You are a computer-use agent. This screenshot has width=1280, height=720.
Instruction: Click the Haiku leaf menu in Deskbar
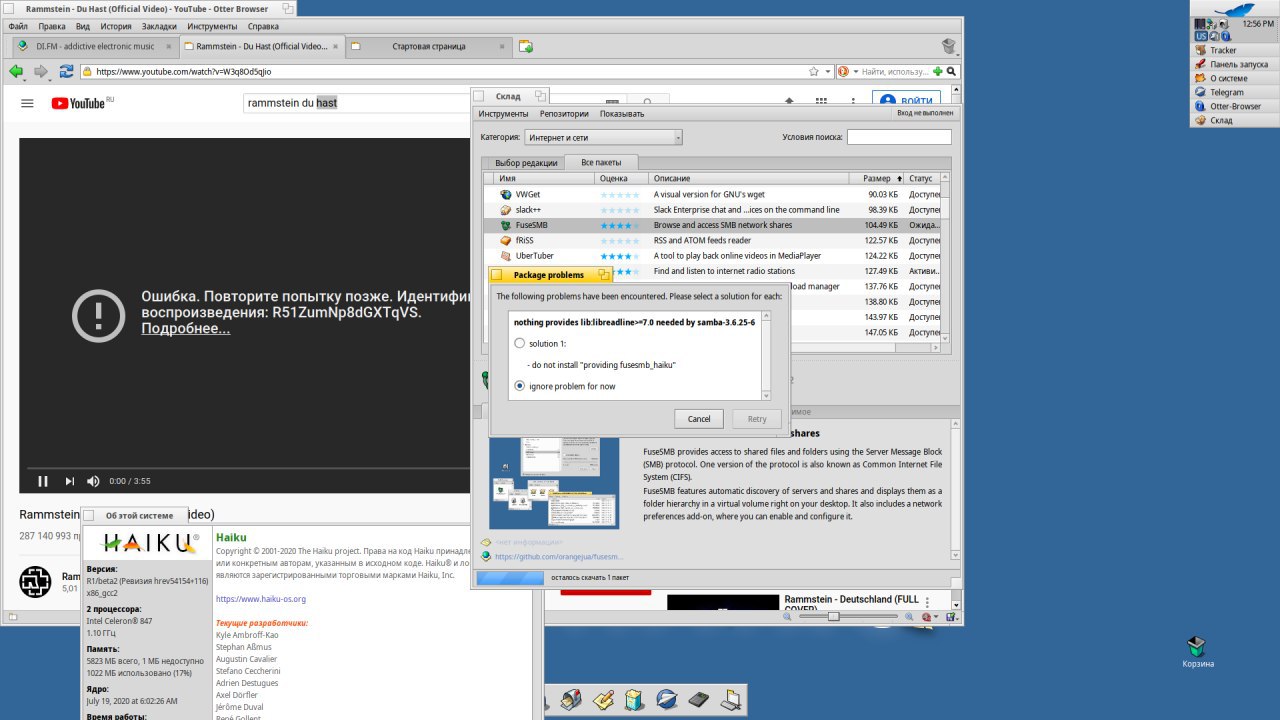click(x=1233, y=9)
